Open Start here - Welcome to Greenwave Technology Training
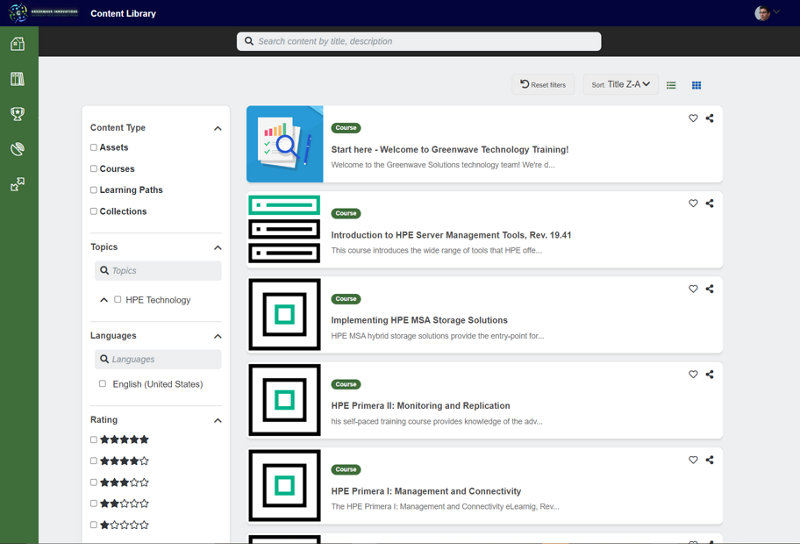800x544 pixels. point(449,150)
